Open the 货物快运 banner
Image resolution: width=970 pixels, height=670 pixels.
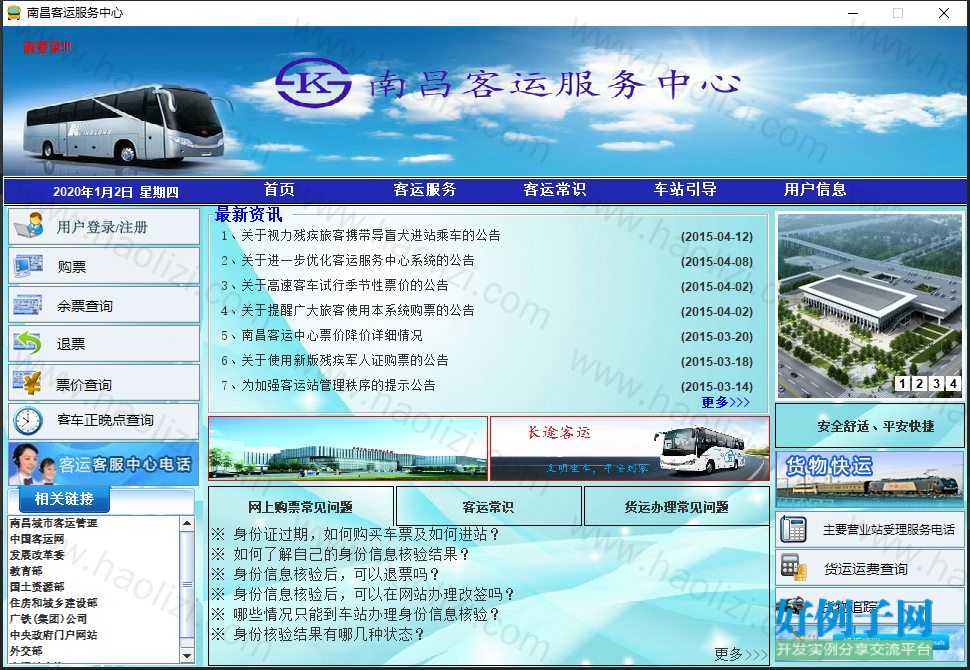870,479
